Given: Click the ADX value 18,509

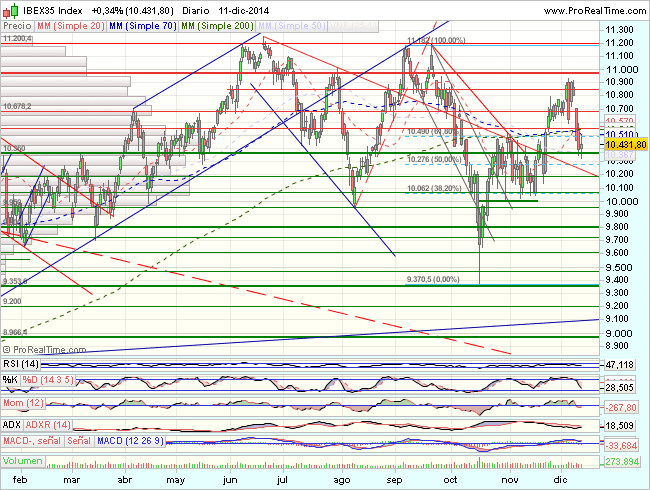Looking at the screenshot, I should 620,425.
